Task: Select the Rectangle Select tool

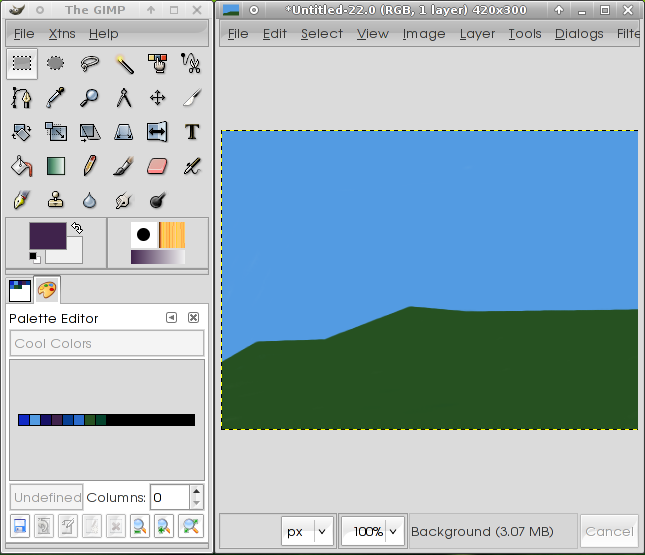Action: coord(22,64)
